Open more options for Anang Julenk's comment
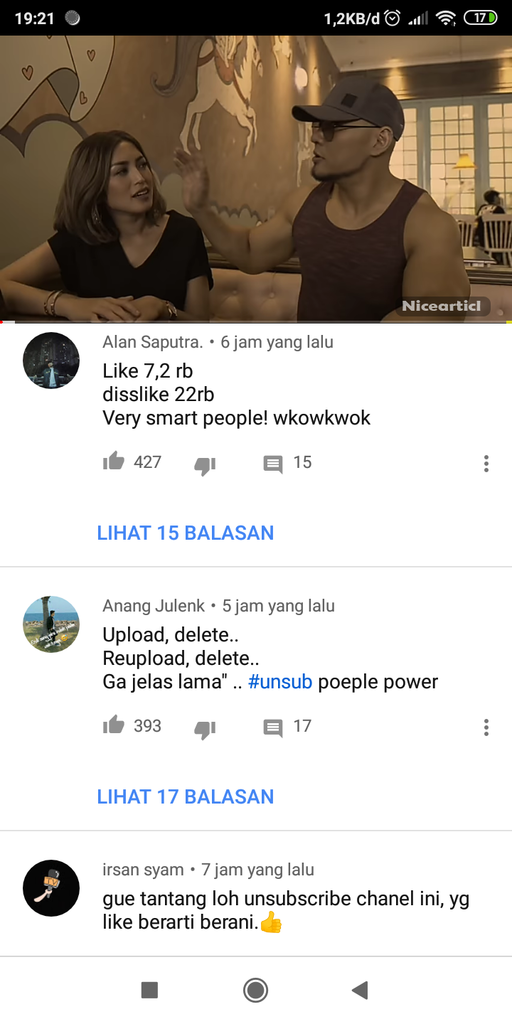The height and width of the screenshot is (1024, 512). pos(486,728)
